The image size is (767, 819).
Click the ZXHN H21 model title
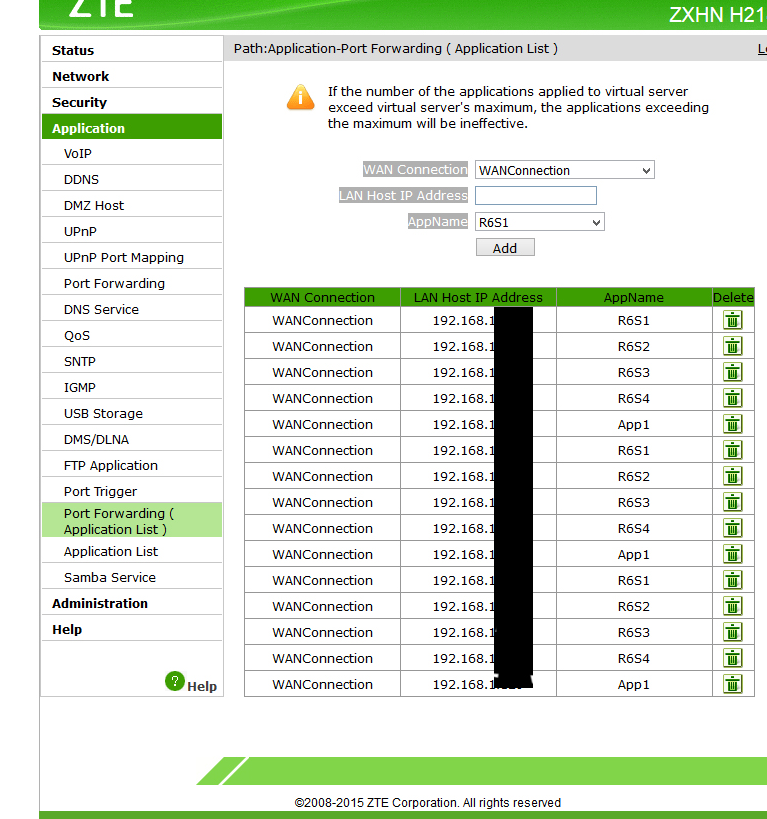pos(717,15)
